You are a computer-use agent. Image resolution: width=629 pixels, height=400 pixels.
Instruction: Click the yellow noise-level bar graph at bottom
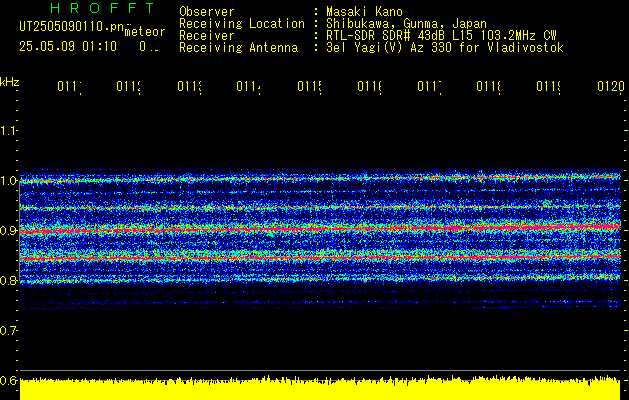320,388
